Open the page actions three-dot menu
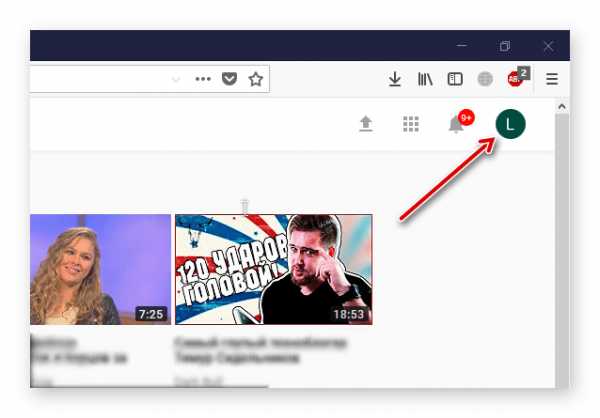 click(x=203, y=79)
